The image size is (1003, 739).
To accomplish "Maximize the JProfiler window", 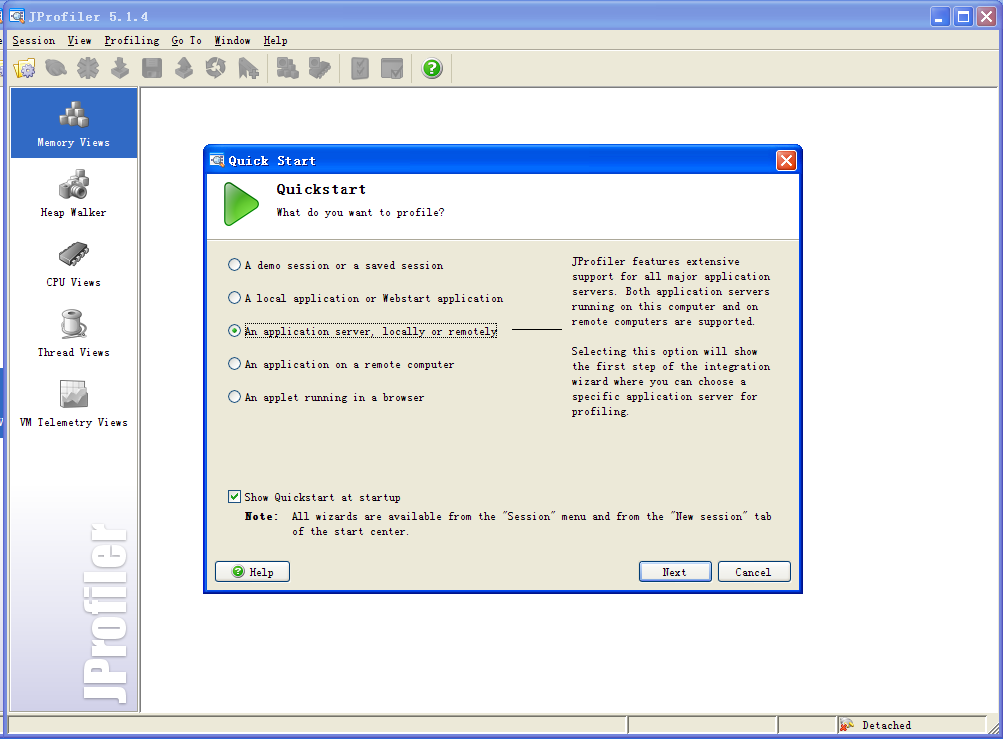I will click(963, 17).
